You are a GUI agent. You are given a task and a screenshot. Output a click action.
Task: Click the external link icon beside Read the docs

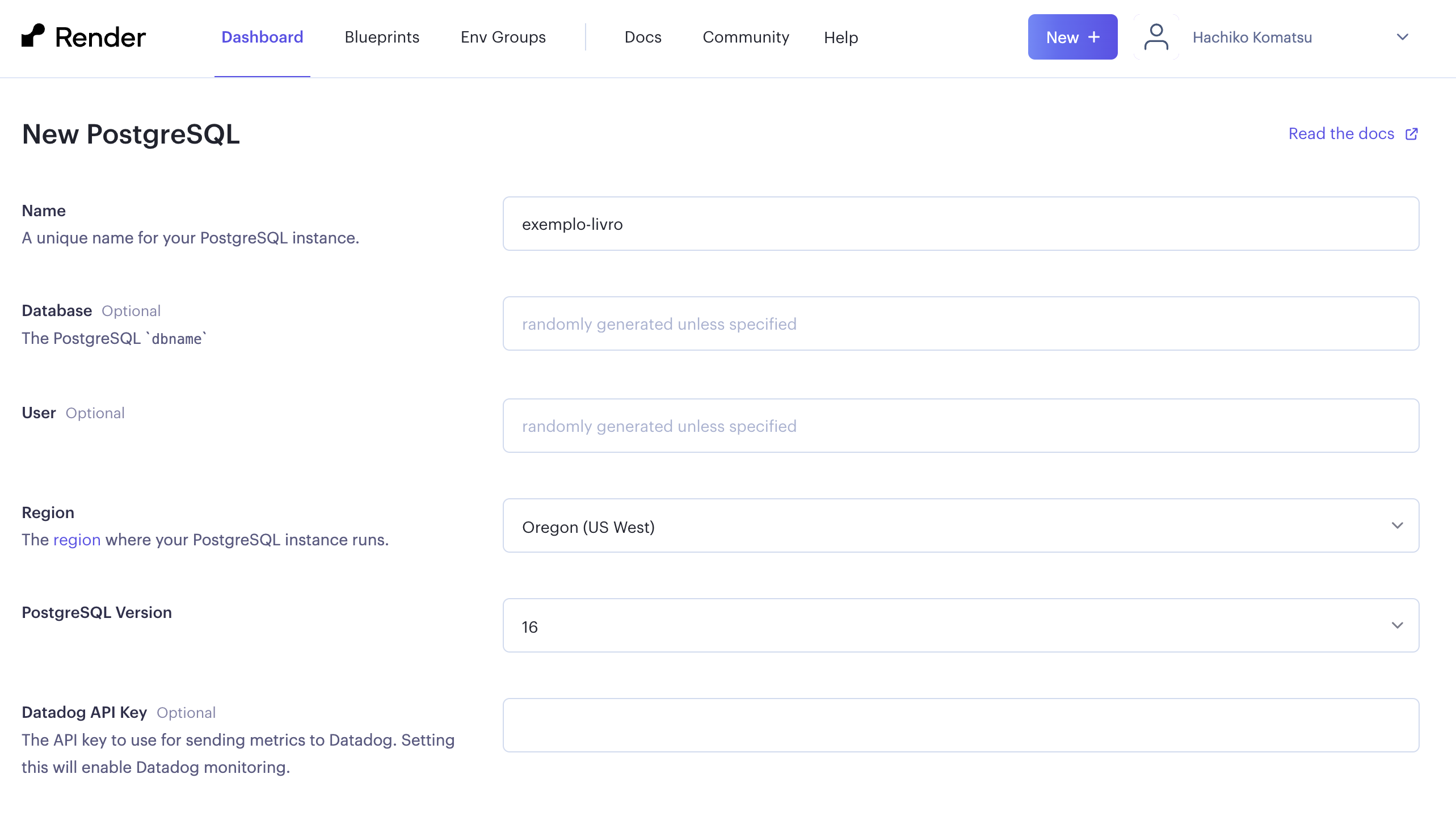[1412, 134]
